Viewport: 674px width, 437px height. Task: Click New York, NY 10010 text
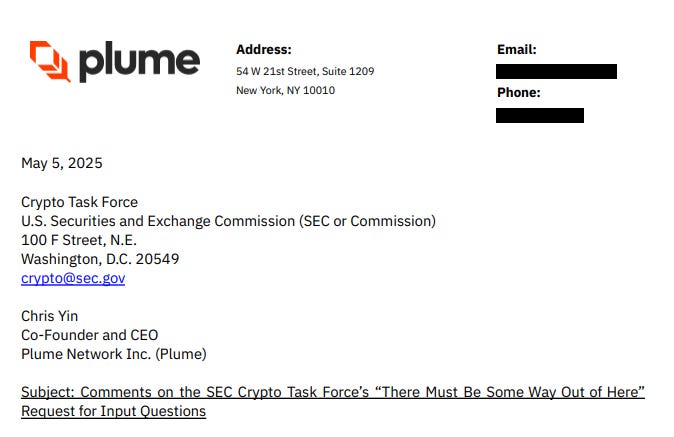pyautogui.click(x=285, y=90)
